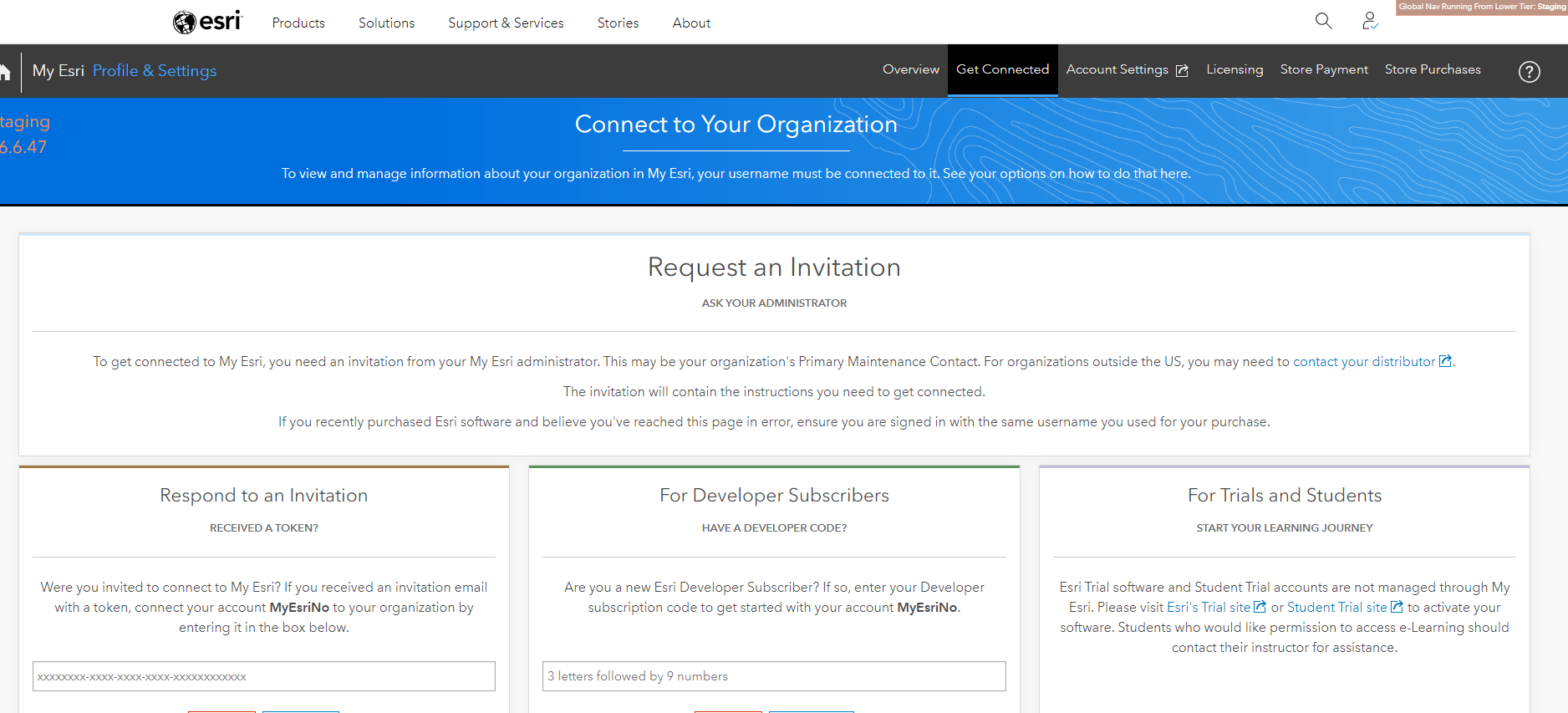
Task: Switch to the Overview tab
Action: tap(911, 69)
